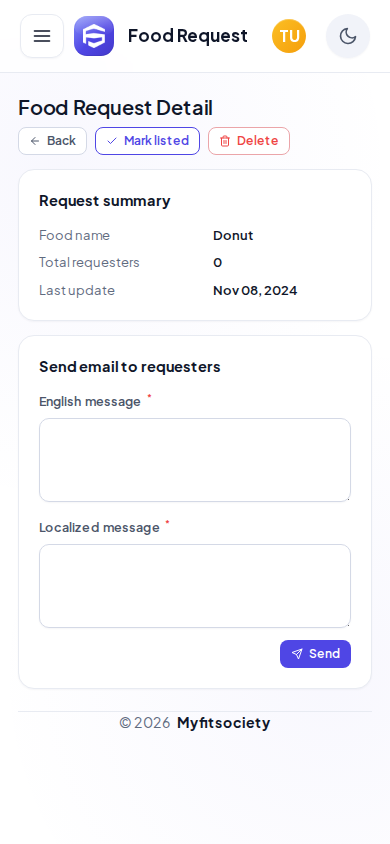Focus the Localized message text area
This screenshot has height=844, width=390.
pyautogui.click(x=195, y=586)
